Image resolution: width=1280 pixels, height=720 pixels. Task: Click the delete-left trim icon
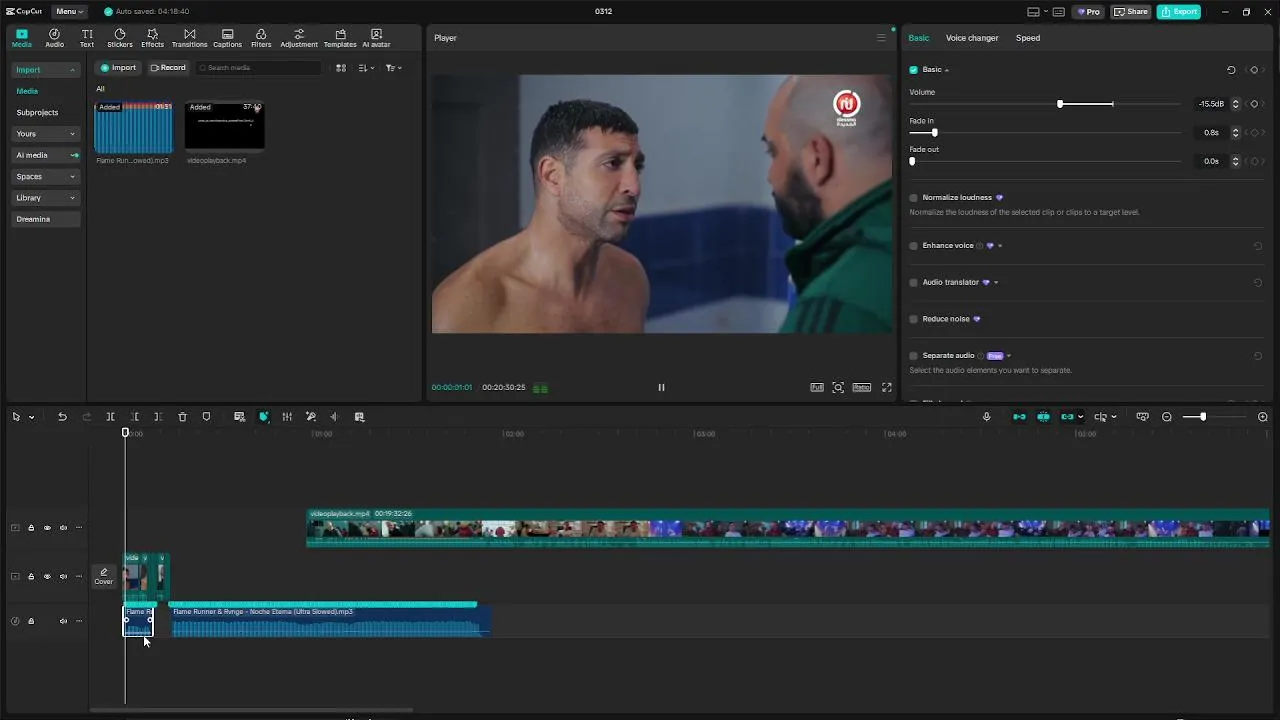click(134, 417)
